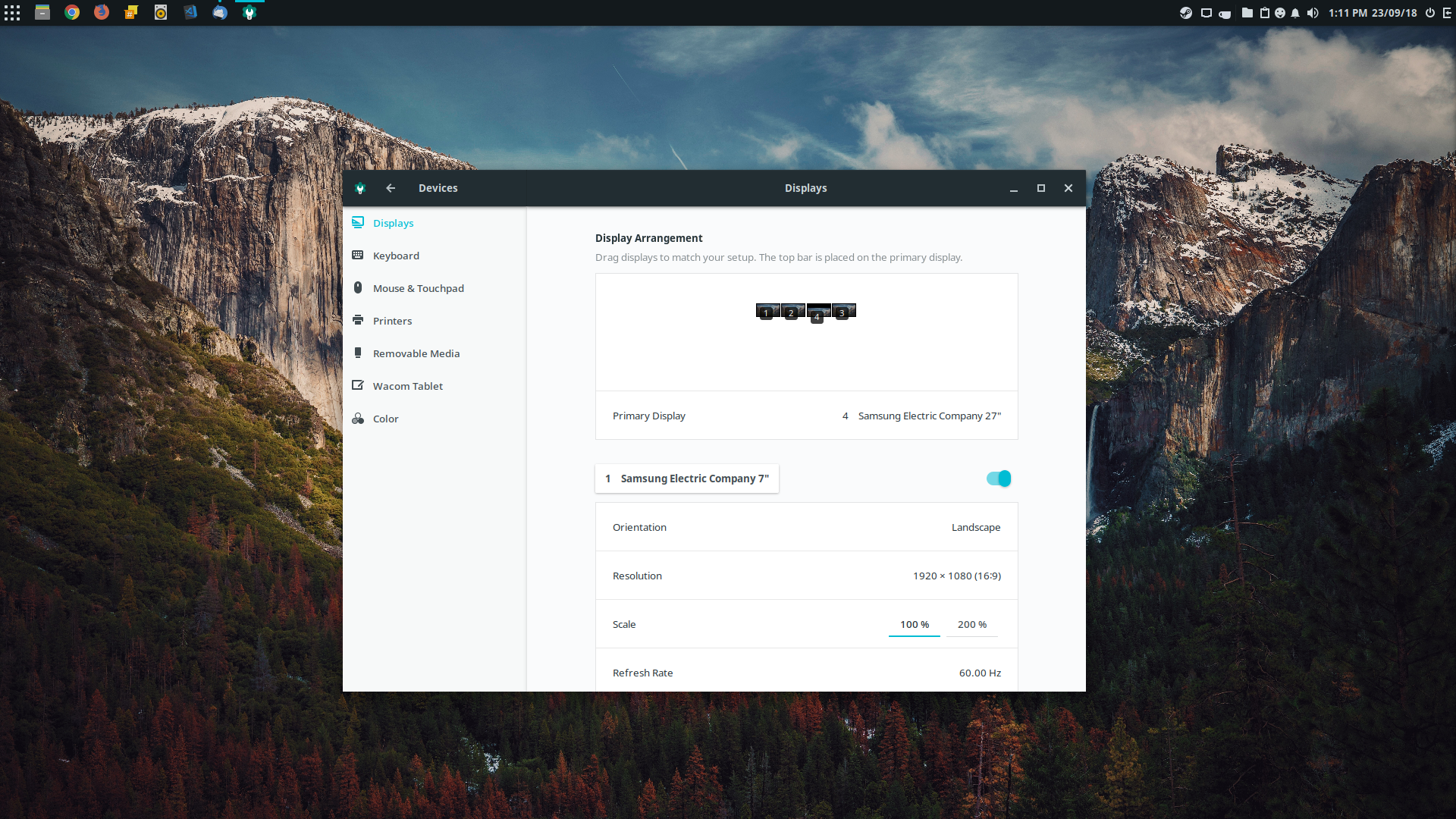Launch the file manager from the top panel
The height and width of the screenshot is (819, 1456).
tap(42, 12)
